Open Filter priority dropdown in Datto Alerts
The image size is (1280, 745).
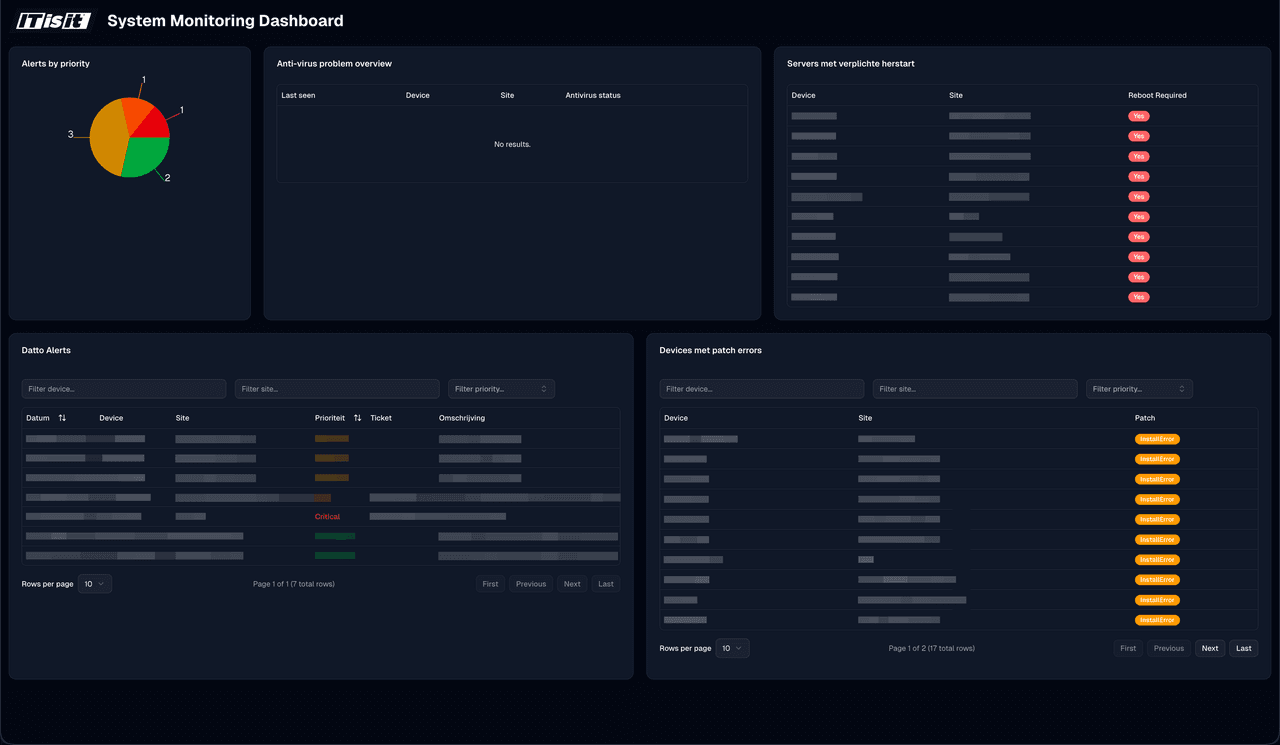click(x=501, y=389)
